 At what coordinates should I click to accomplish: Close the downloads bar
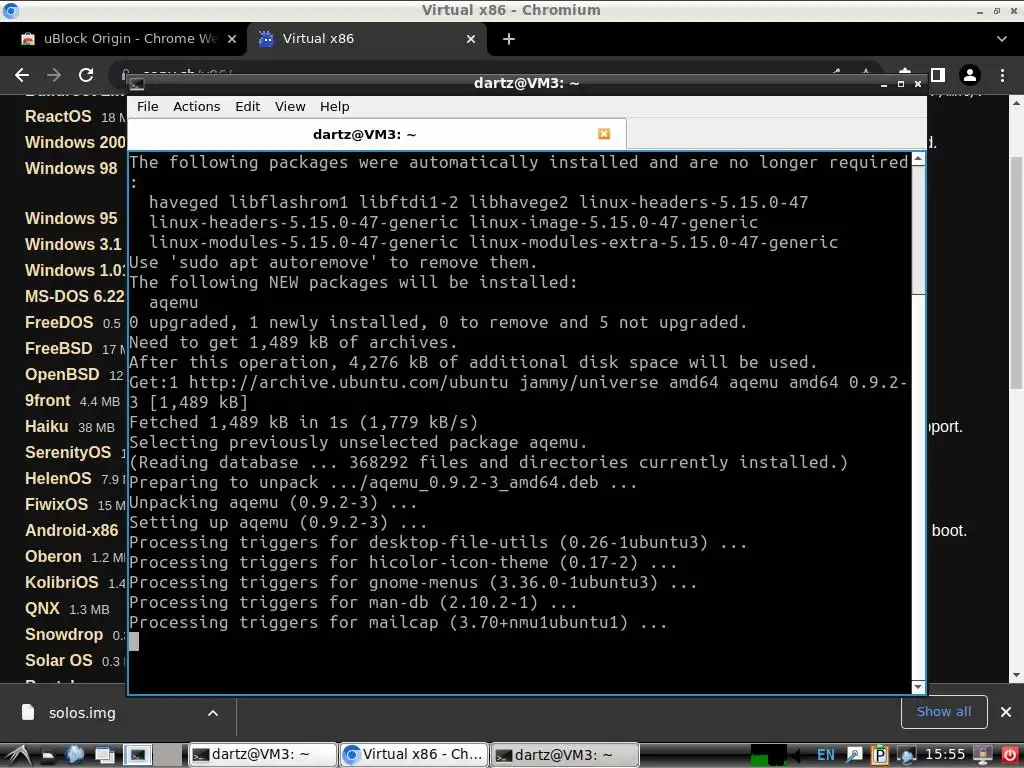1006,712
